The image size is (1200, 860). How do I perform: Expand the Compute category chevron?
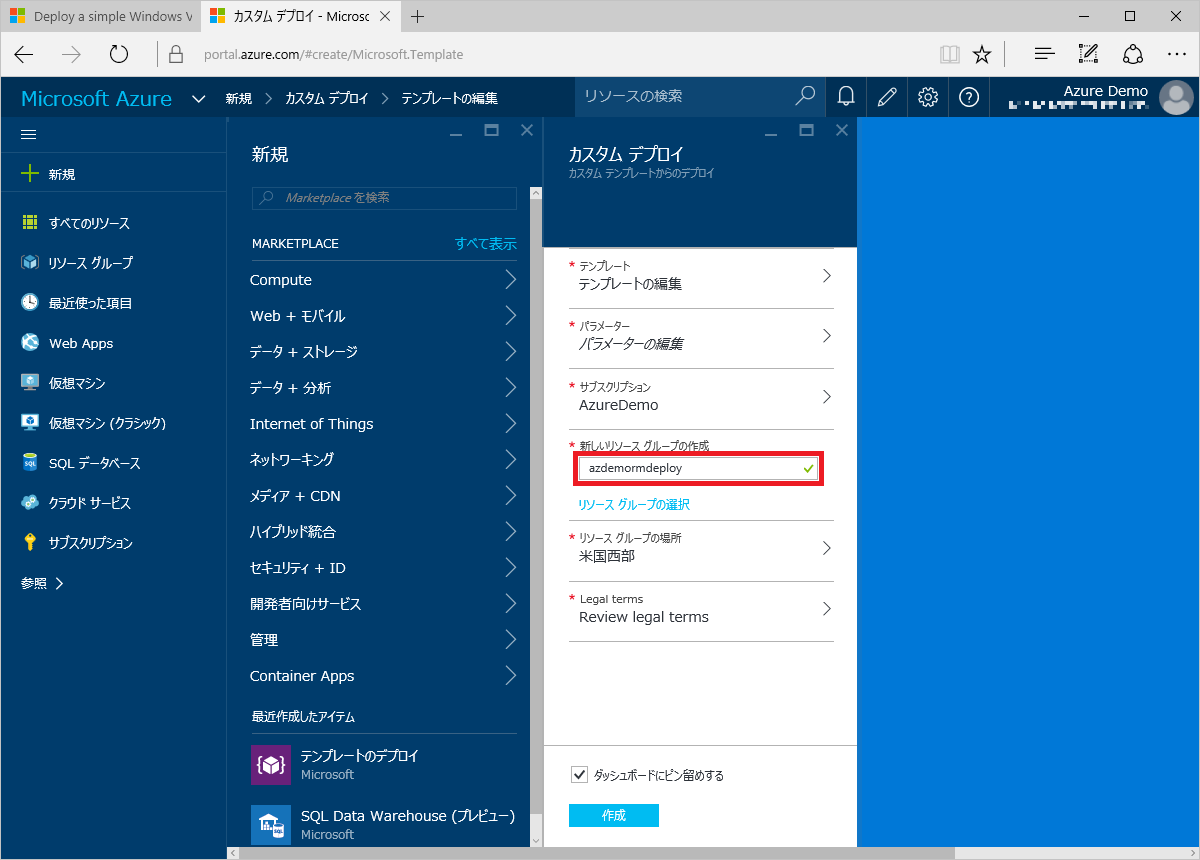[x=510, y=280]
